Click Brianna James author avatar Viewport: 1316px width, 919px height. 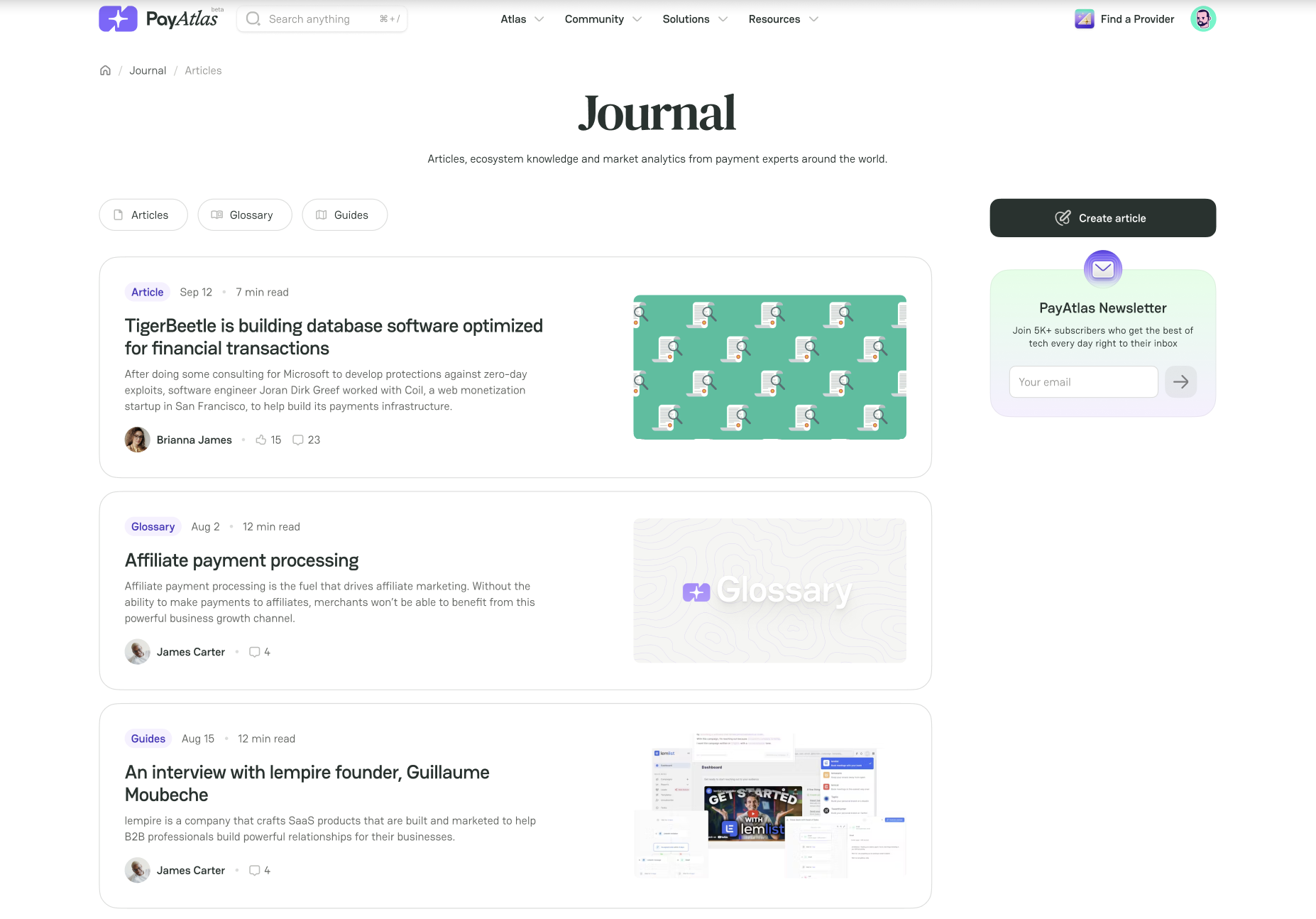137,440
